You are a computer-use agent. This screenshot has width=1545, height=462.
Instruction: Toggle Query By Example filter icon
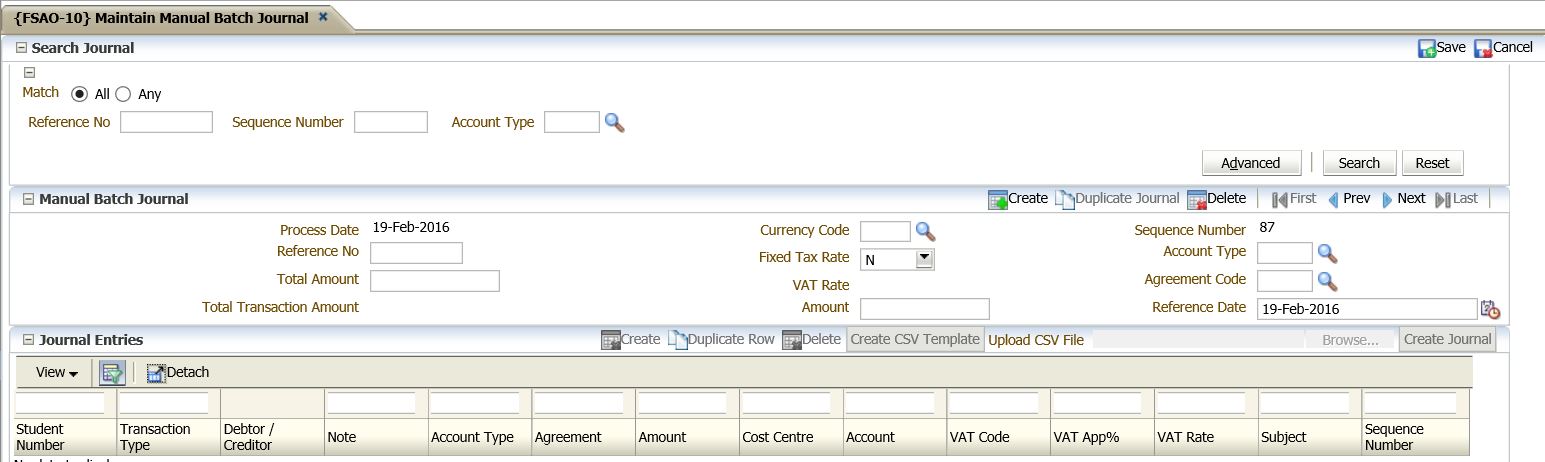click(x=111, y=373)
